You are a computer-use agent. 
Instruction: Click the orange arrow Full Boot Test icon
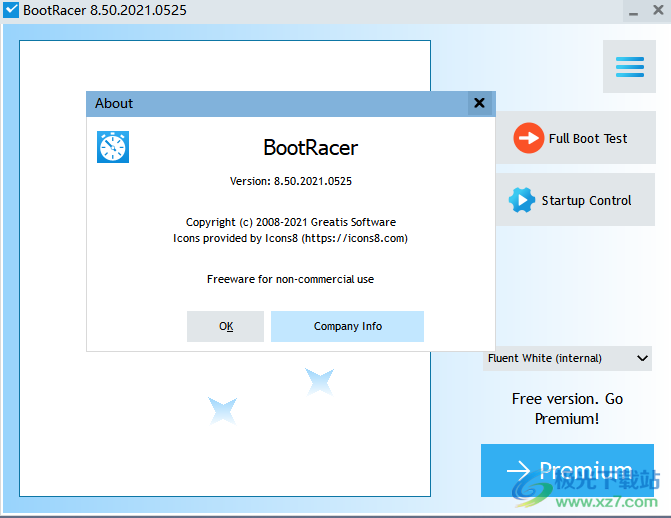tap(528, 138)
